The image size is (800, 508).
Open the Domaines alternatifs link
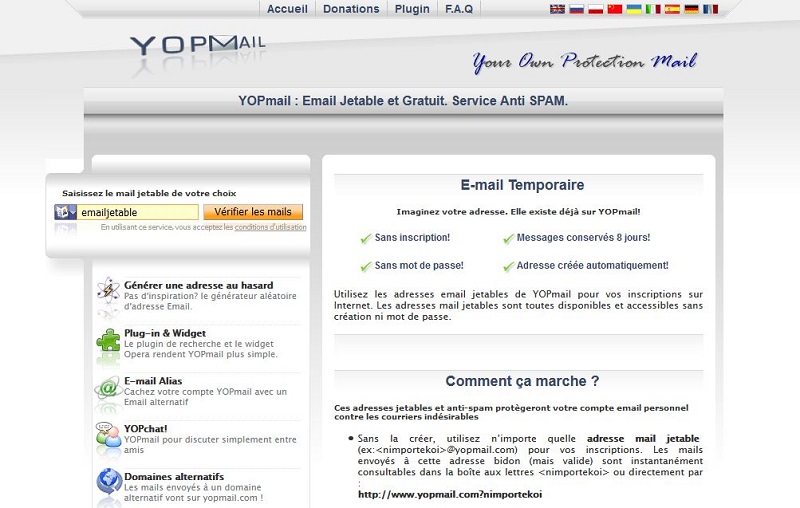pos(174,477)
